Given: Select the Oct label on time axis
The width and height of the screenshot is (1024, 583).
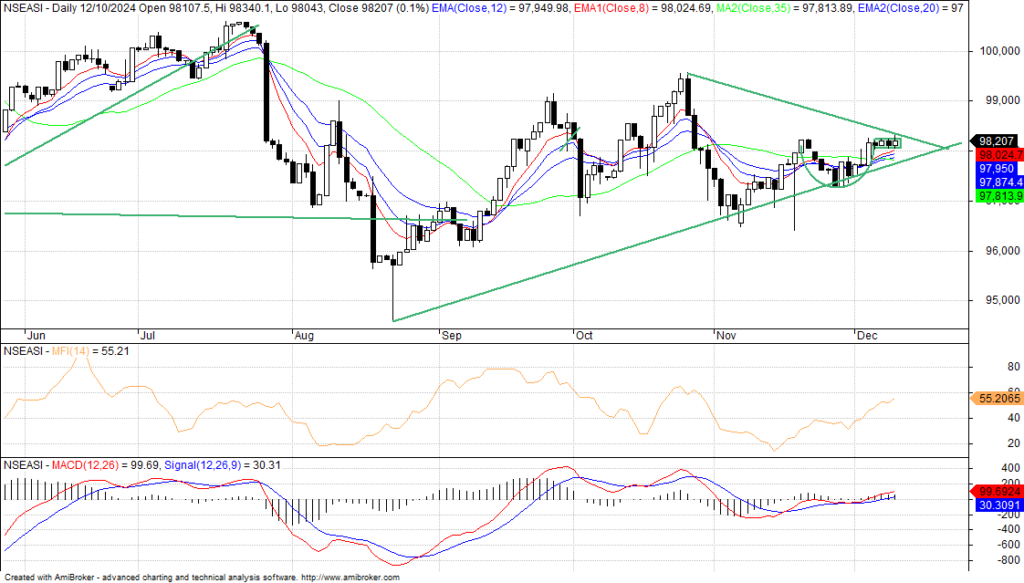Looking at the screenshot, I should click(587, 336).
